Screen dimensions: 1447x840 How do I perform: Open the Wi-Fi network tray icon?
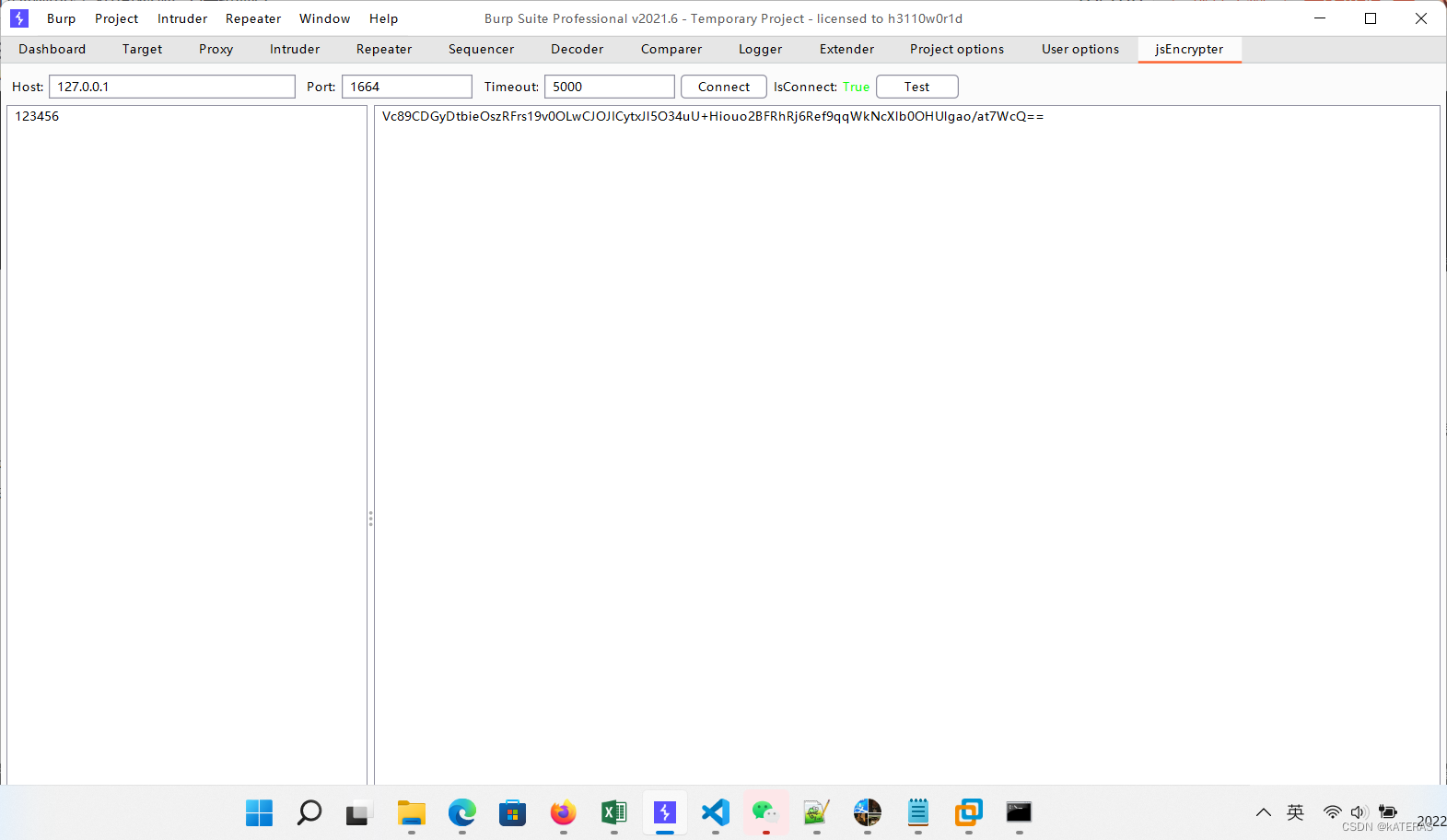(1332, 812)
